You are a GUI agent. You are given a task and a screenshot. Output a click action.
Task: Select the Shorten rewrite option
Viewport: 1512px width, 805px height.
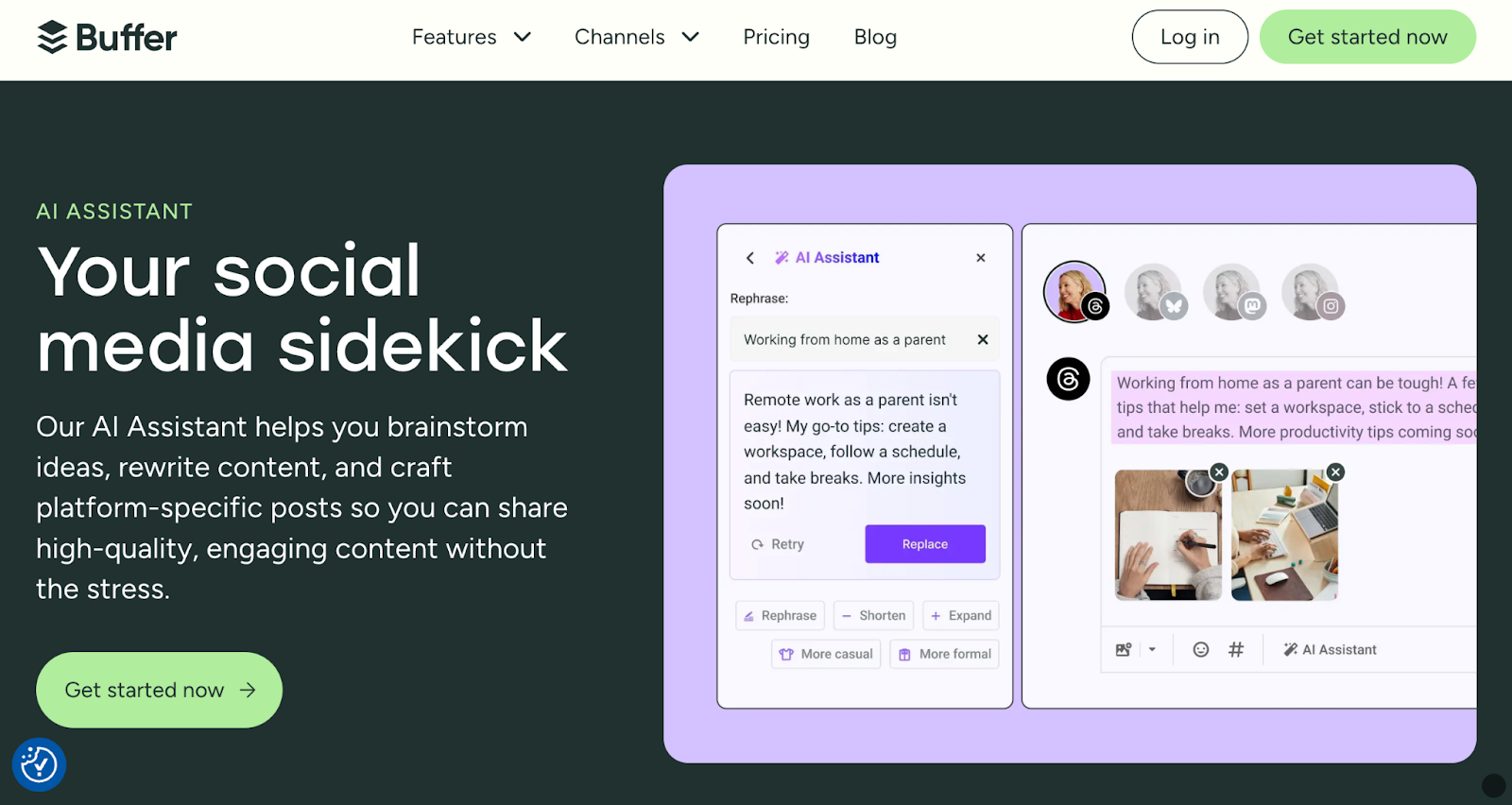873,615
